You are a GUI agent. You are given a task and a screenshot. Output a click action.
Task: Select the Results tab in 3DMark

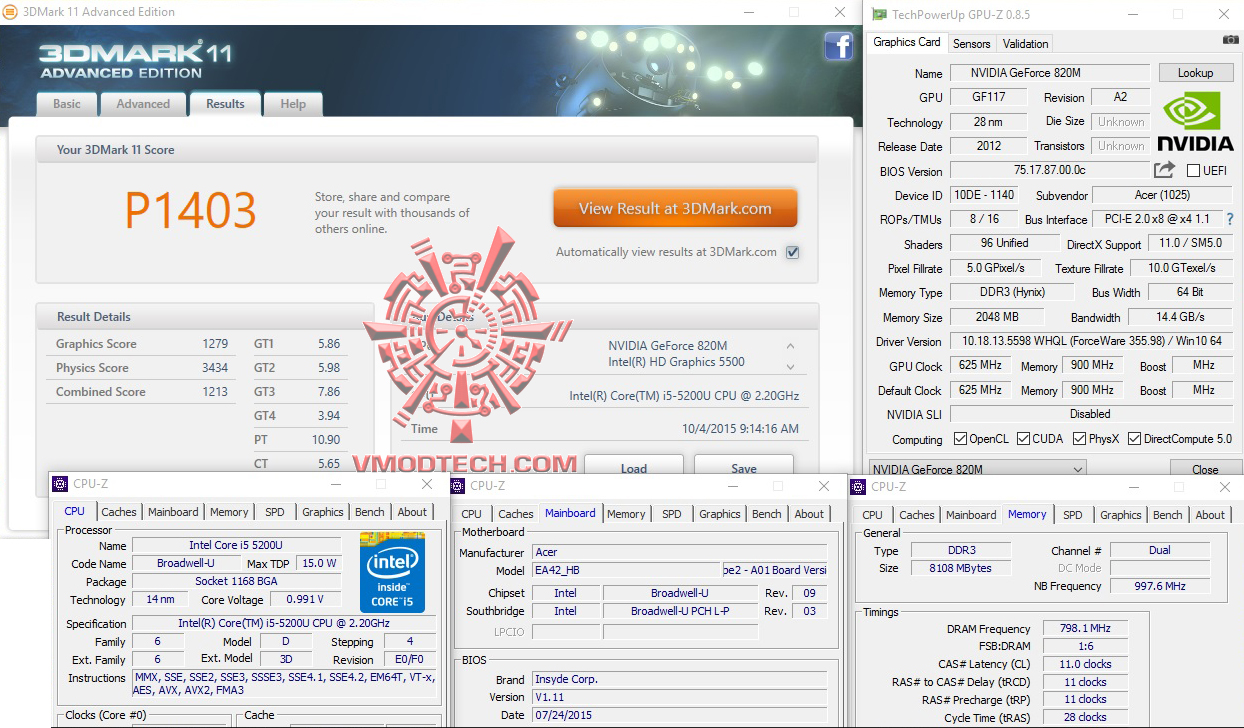coord(225,104)
